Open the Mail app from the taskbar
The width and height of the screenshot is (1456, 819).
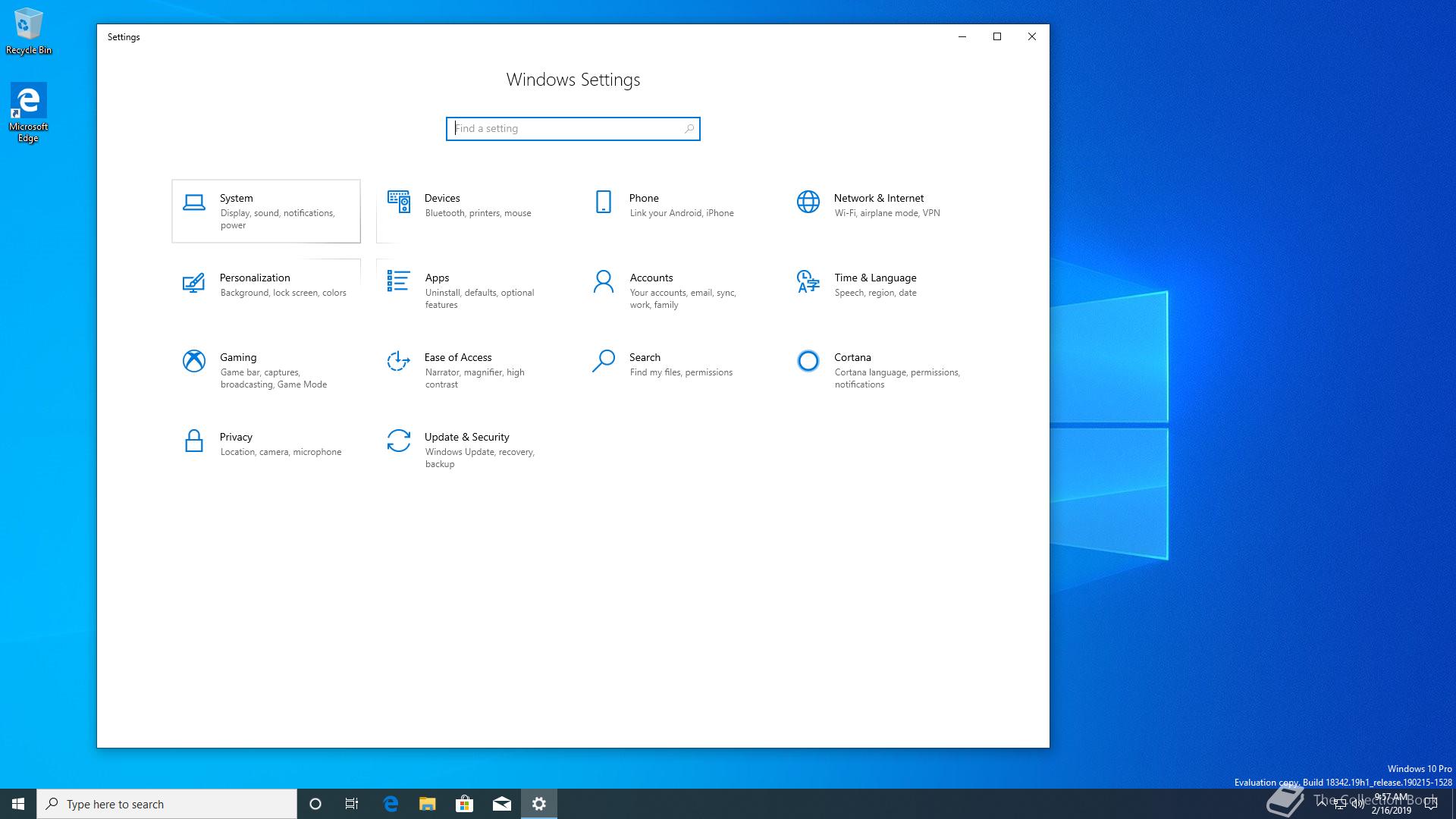(502, 804)
